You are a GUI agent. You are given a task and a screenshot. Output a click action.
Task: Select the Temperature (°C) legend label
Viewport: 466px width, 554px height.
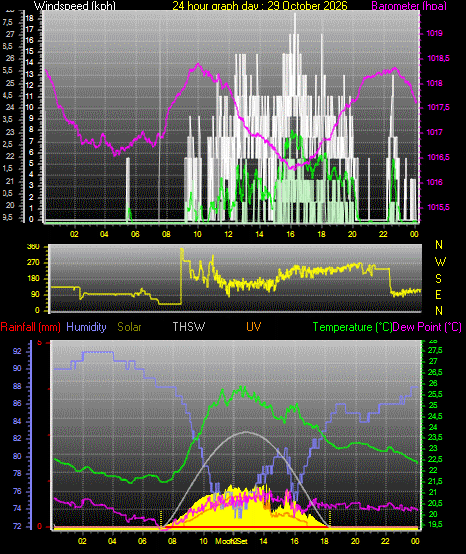353,327
